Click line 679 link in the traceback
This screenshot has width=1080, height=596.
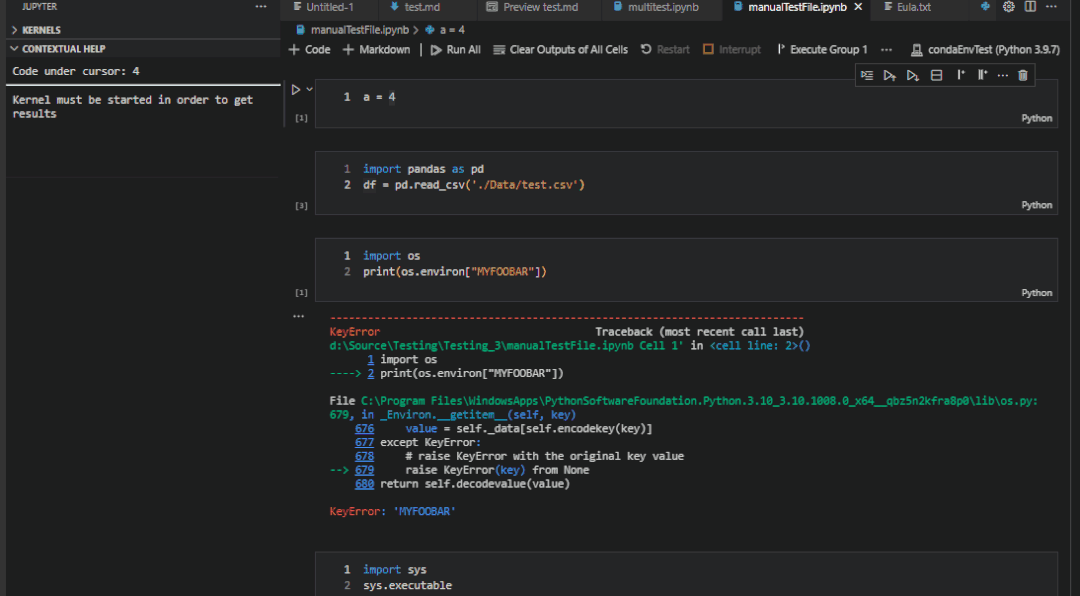[x=364, y=469]
